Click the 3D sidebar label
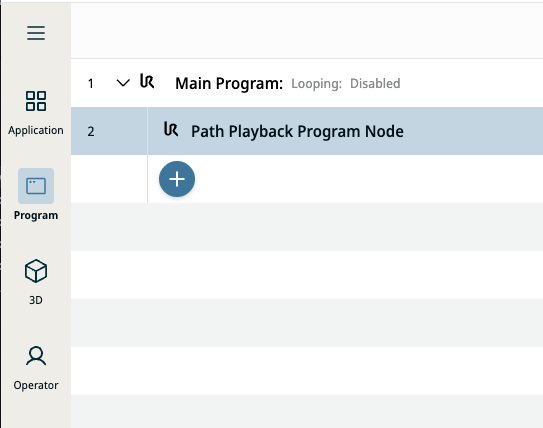The image size is (543, 428). click(x=36, y=300)
